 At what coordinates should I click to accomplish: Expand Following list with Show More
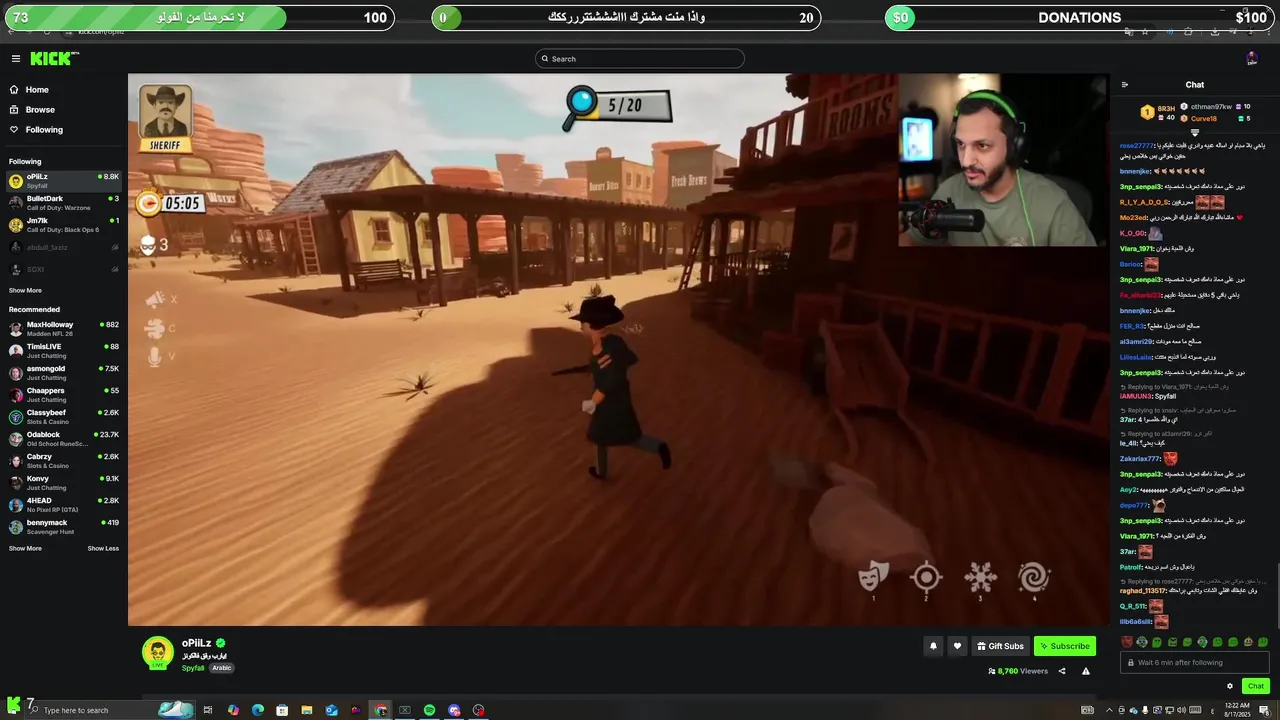[25, 290]
